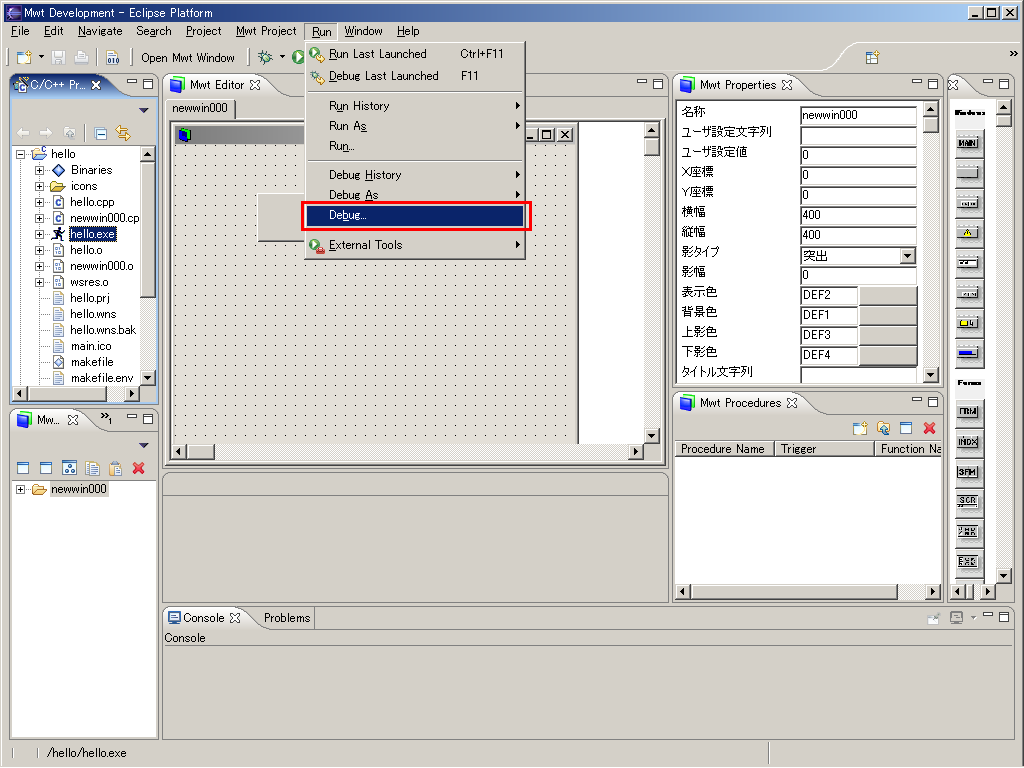The width and height of the screenshot is (1024, 768).
Task: Choose Run Last Launched menu item
Action: pyautogui.click(x=415, y=54)
